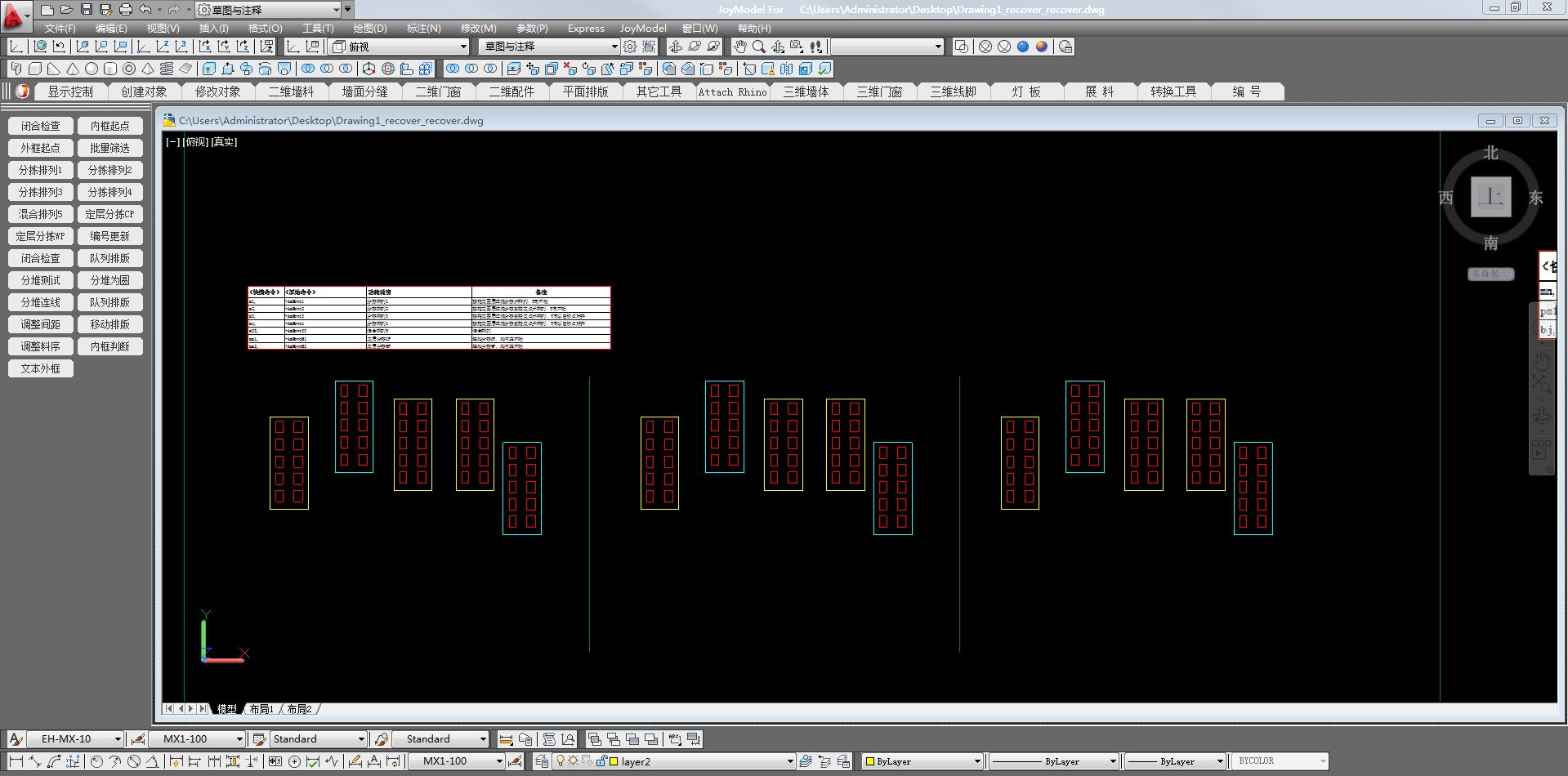Open the EH-MX-10 text style dropdown
The width and height of the screenshot is (1568, 776).
118,739
